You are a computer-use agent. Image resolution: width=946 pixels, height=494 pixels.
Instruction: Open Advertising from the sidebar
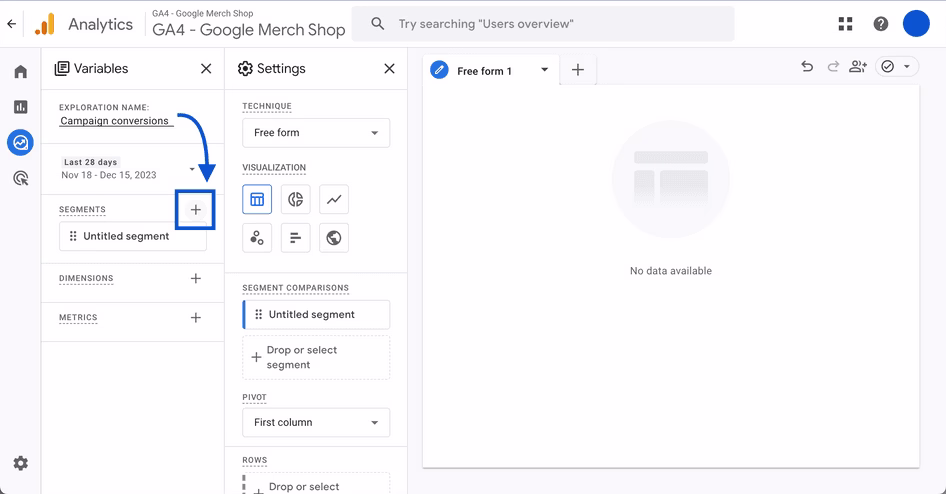tap(21, 179)
